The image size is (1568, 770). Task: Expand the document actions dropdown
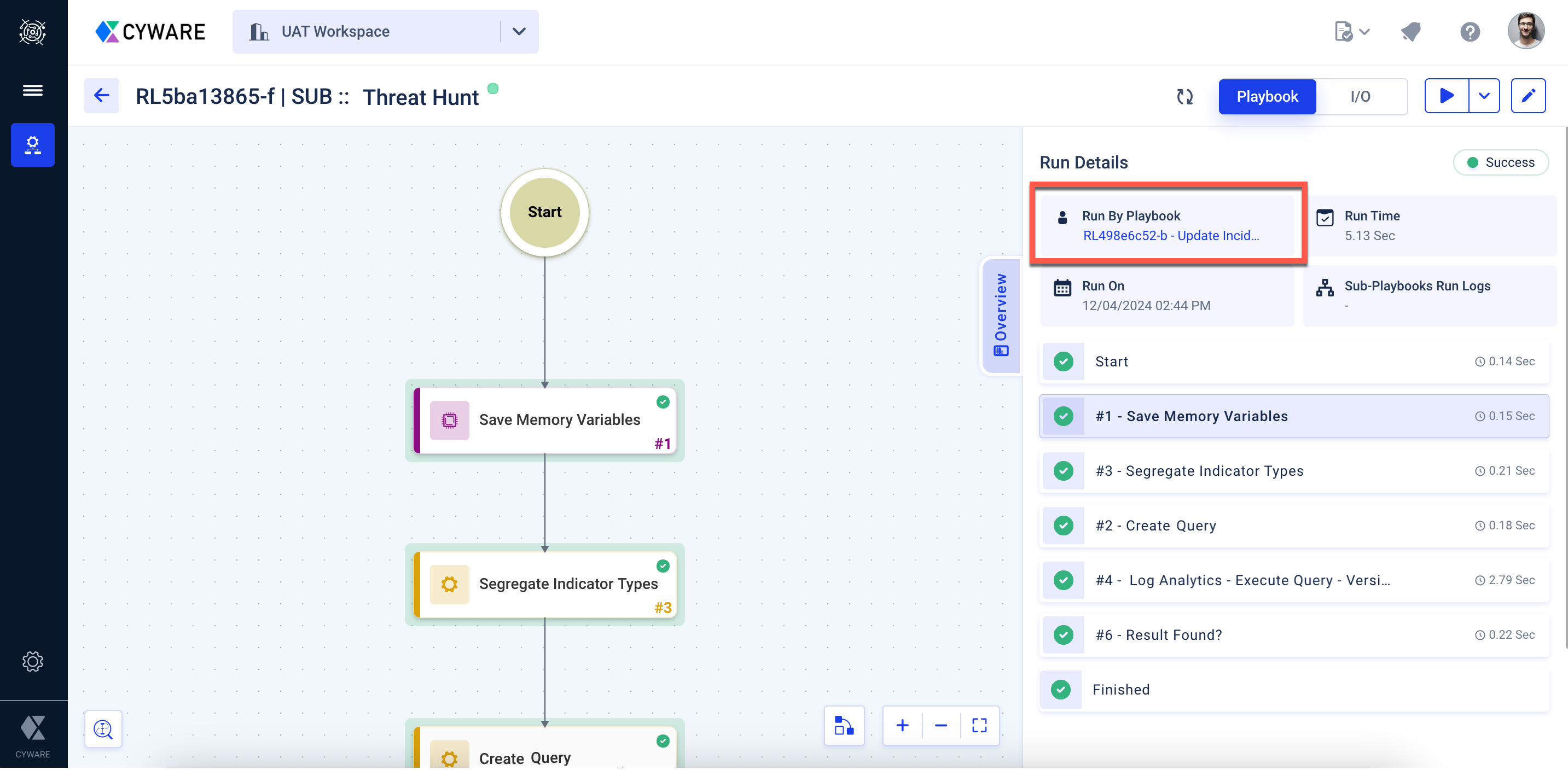click(1351, 31)
